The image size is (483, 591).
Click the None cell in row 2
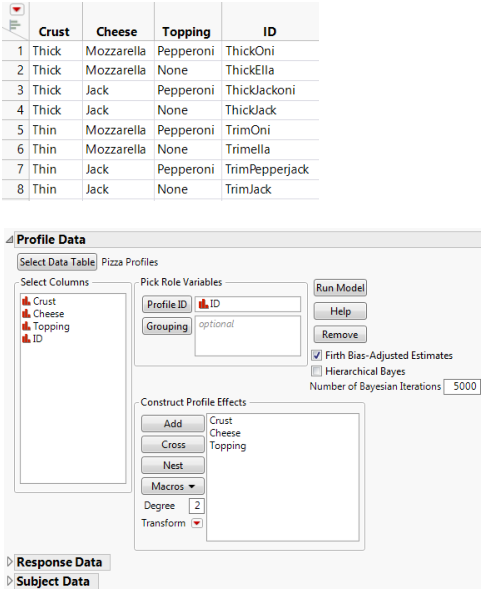click(x=172, y=70)
